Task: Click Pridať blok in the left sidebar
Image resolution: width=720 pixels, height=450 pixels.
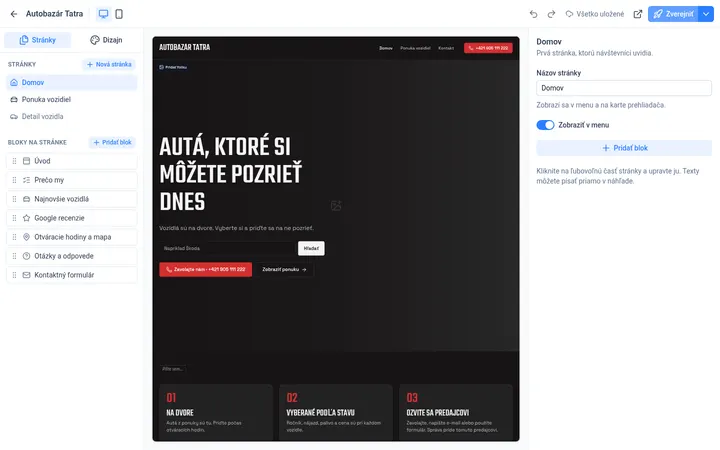Action: [x=112, y=142]
